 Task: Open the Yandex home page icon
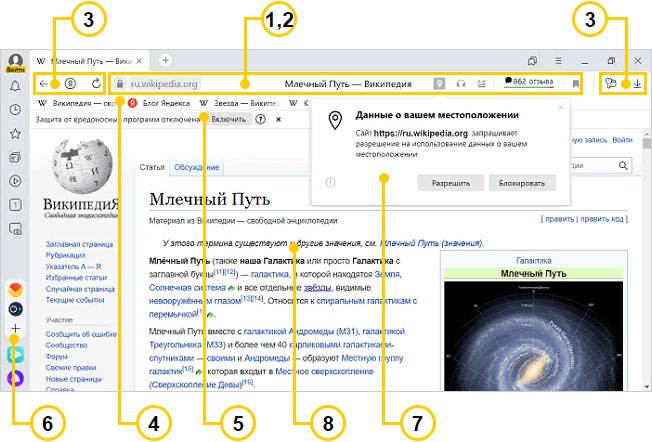(x=70, y=84)
